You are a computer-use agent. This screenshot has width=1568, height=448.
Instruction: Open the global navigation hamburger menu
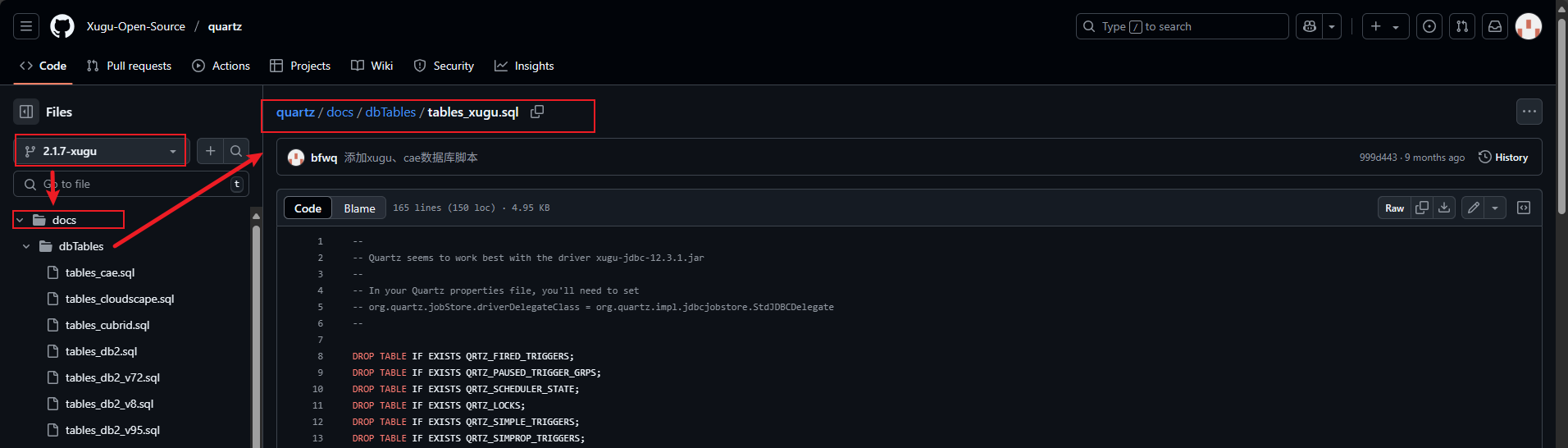point(26,26)
